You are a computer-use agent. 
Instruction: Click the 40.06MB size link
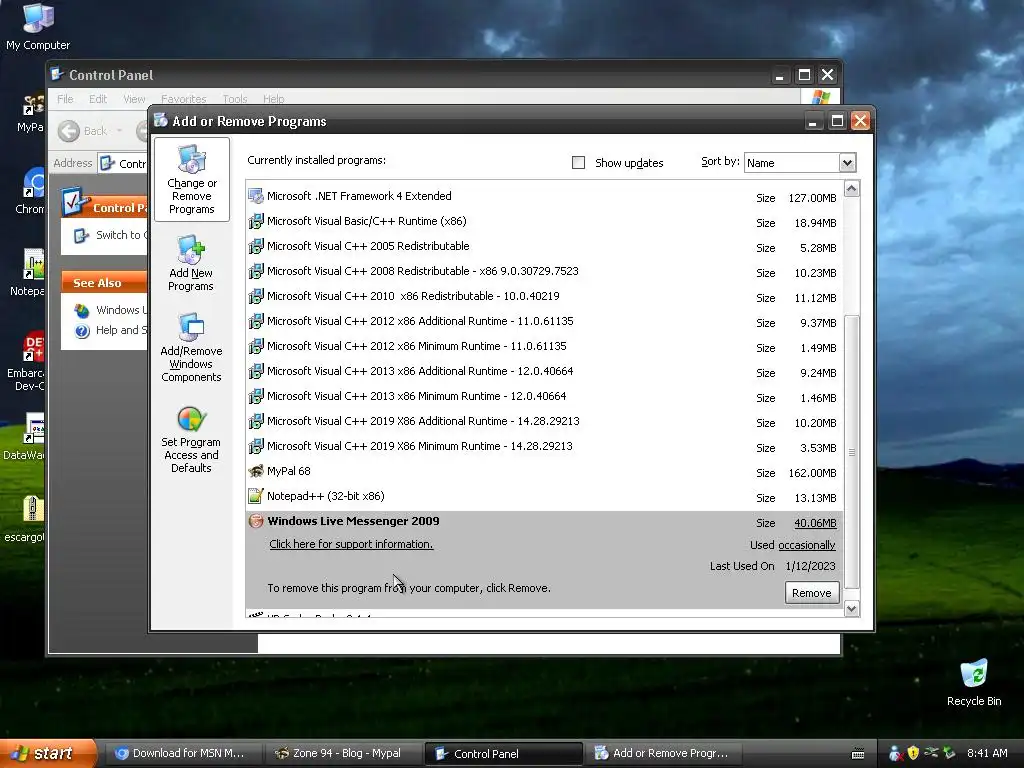tap(815, 523)
